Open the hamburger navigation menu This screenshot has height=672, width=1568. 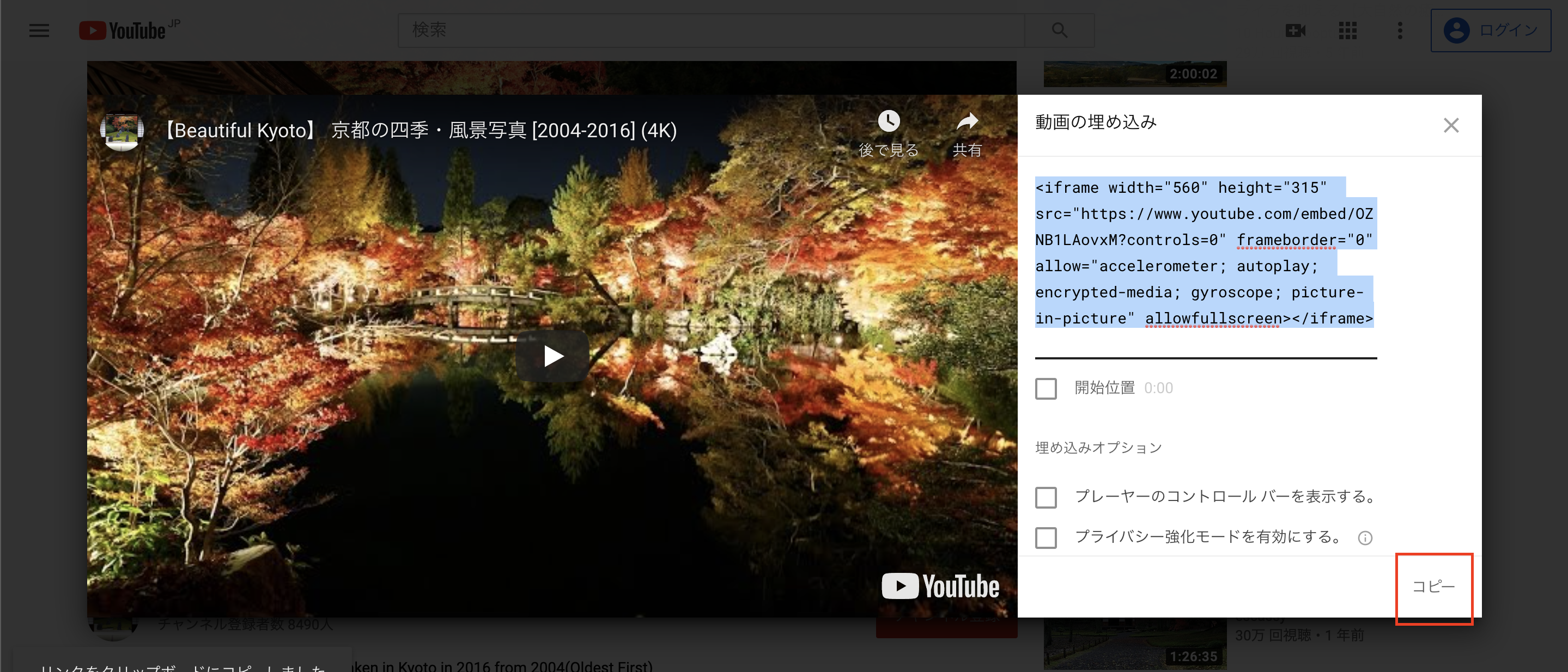click(38, 30)
